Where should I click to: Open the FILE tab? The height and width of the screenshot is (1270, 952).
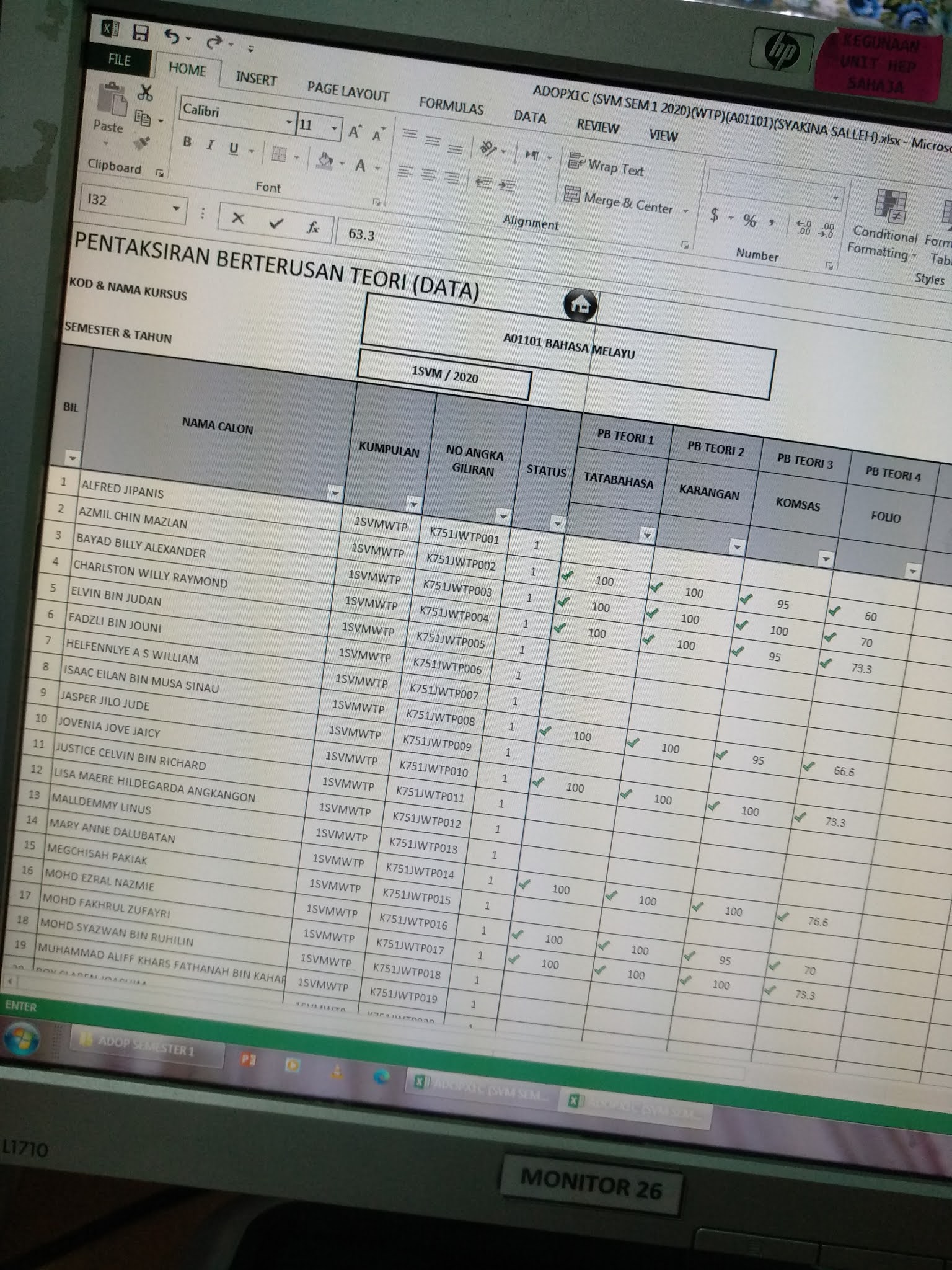(x=119, y=60)
